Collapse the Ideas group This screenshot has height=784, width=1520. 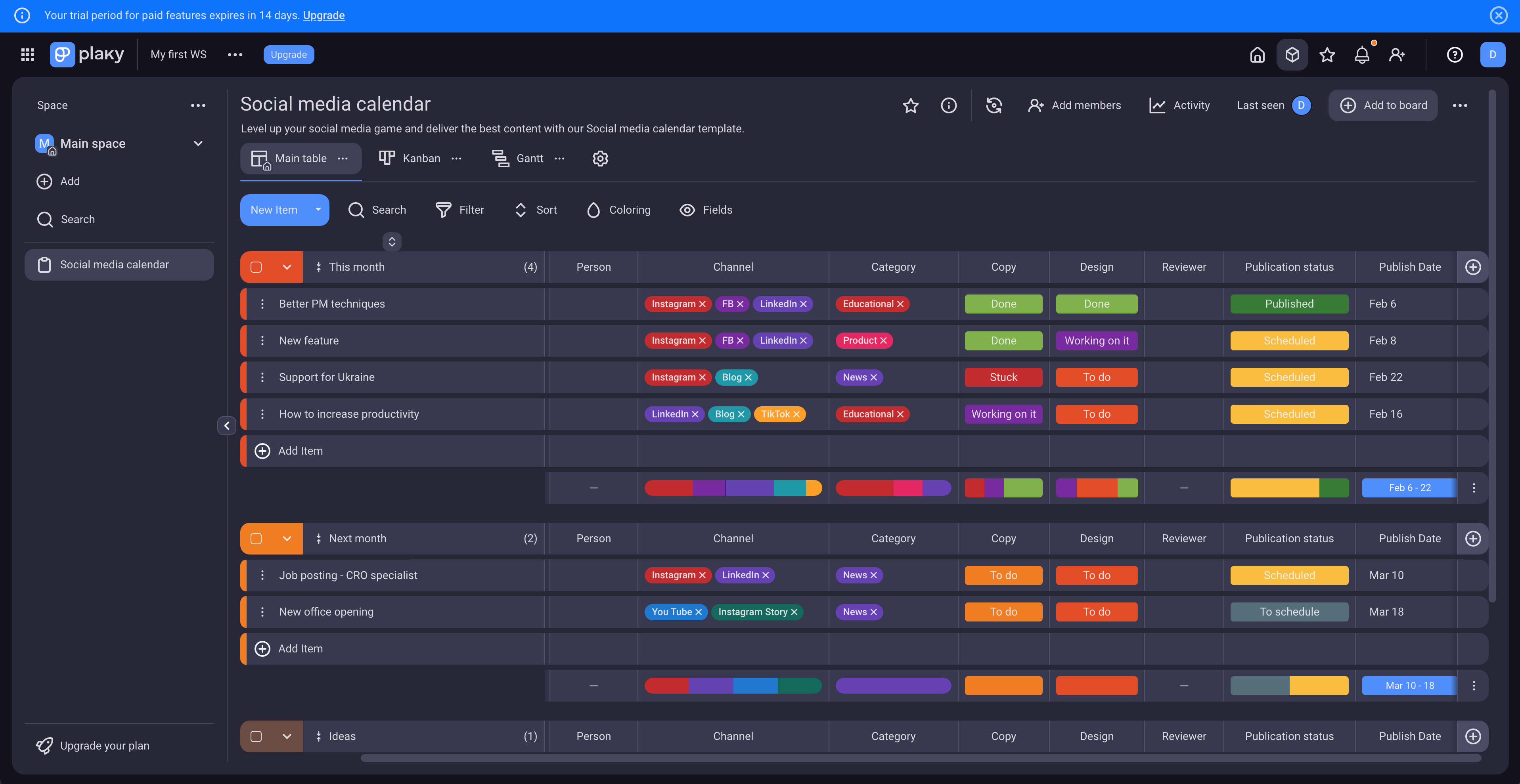[x=287, y=736]
